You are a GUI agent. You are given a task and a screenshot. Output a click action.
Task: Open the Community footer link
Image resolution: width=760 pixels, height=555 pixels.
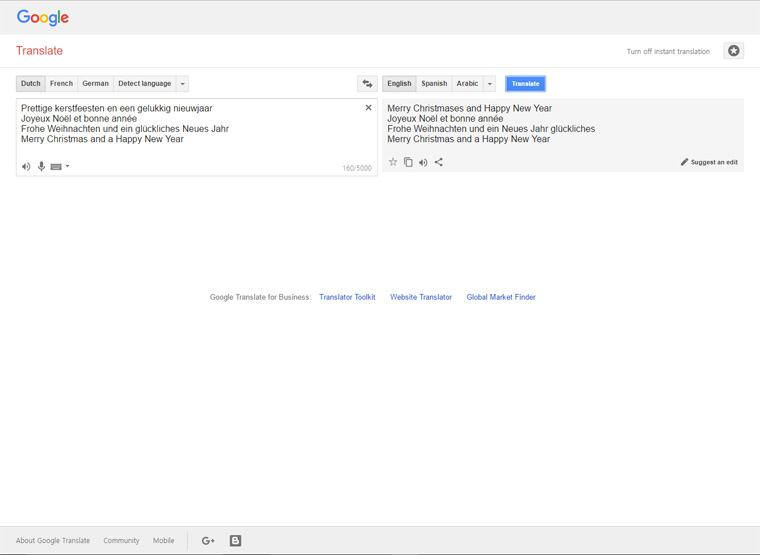pyautogui.click(x=121, y=540)
